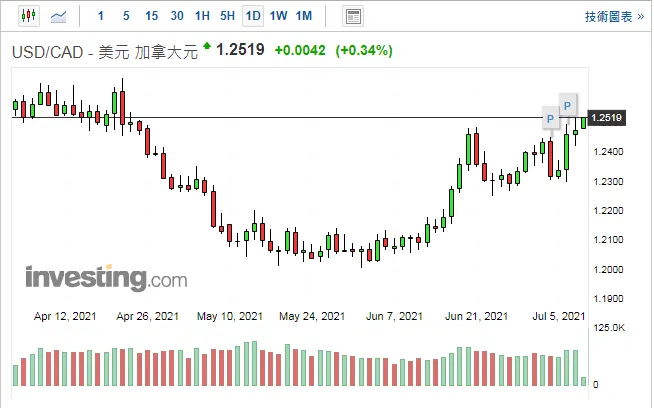Viewport: 654px width, 408px height.
Task: Select the 1M timeframe
Action: pos(304,16)
